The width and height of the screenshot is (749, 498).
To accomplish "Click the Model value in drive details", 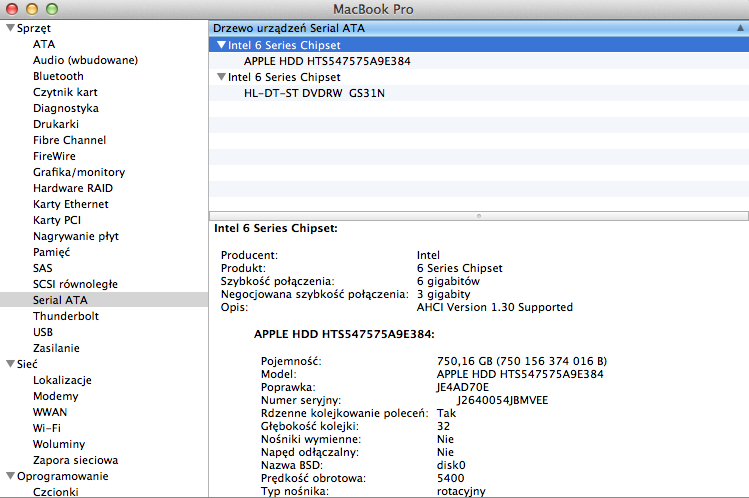I will tap(520, 374).
